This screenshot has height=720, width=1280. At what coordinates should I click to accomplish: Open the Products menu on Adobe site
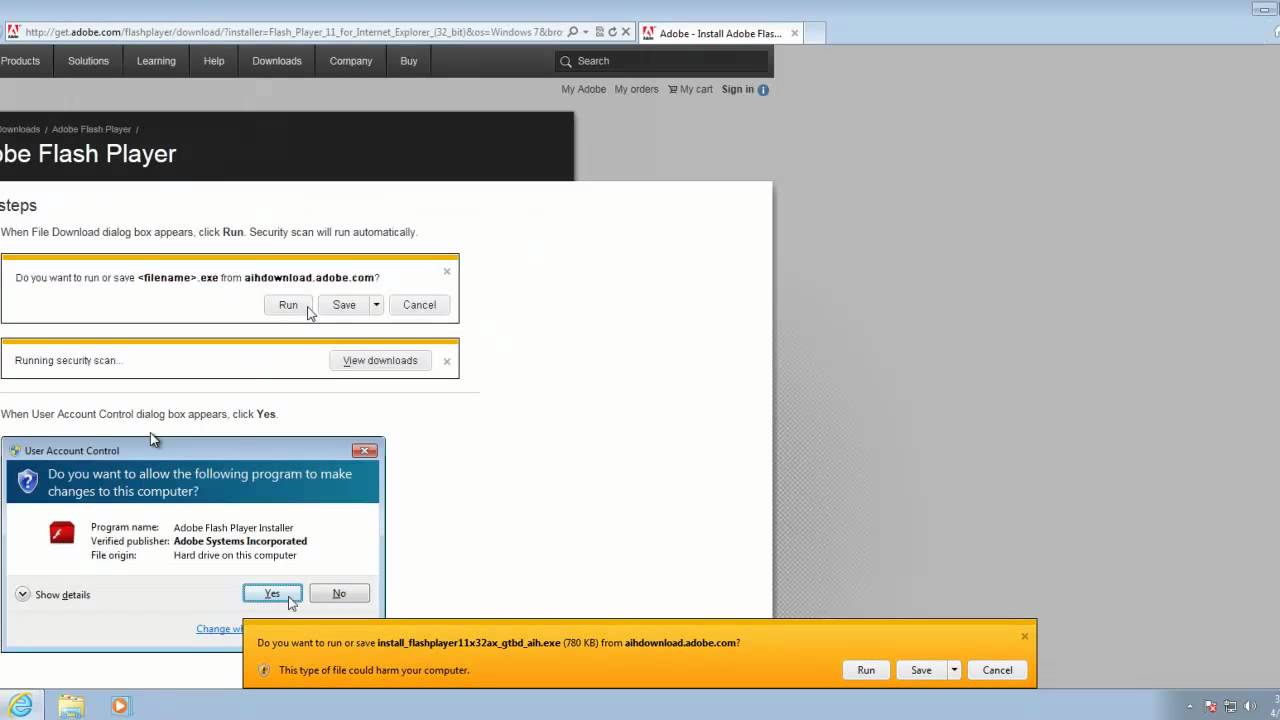click(20, 61)
